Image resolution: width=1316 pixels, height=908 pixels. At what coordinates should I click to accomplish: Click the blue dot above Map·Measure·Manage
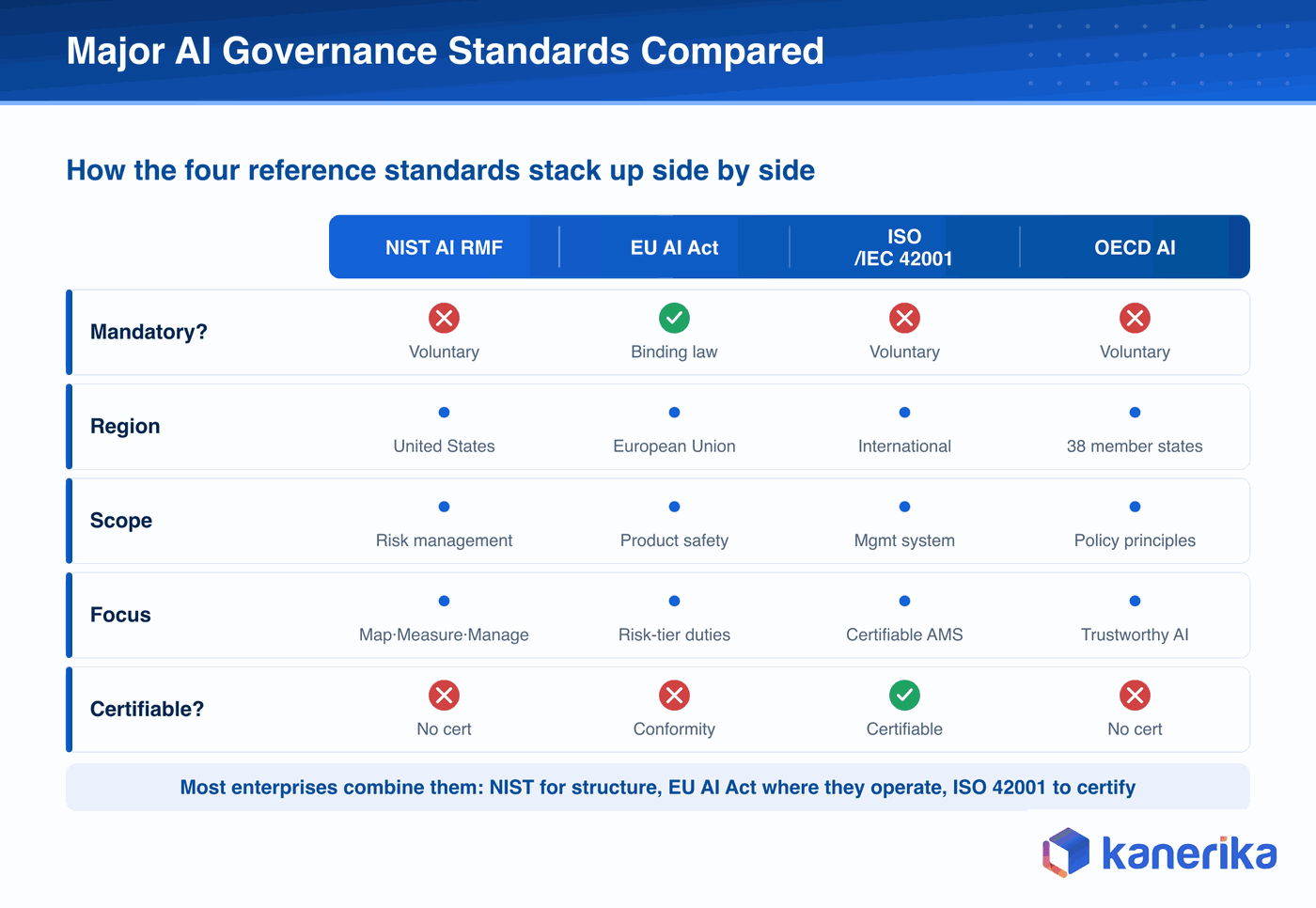[444, 602]
